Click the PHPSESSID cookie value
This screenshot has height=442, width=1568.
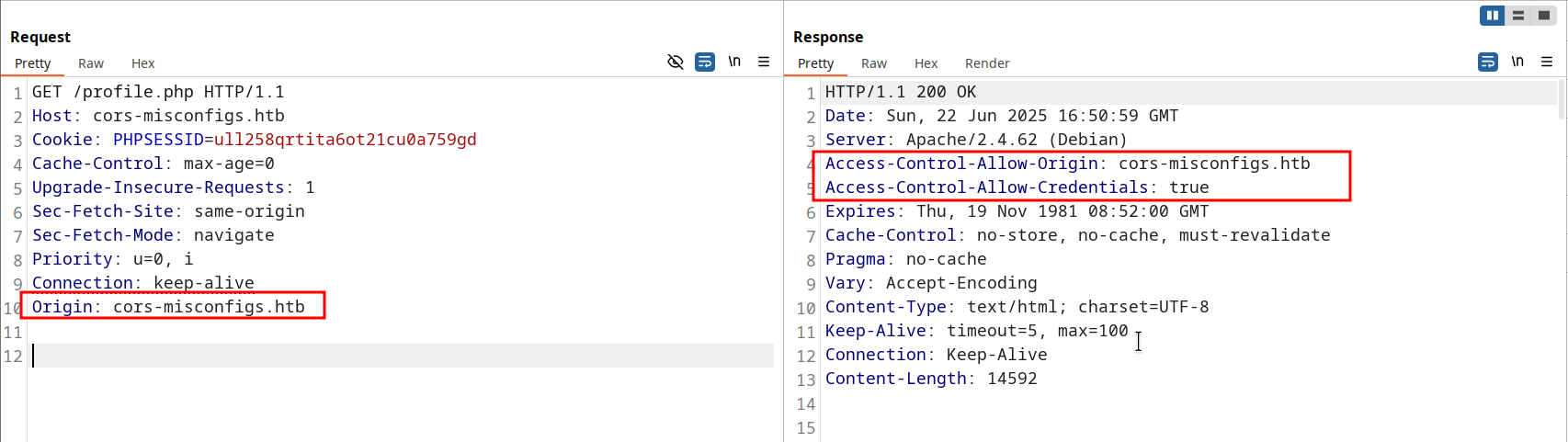(x=346, y=140)
